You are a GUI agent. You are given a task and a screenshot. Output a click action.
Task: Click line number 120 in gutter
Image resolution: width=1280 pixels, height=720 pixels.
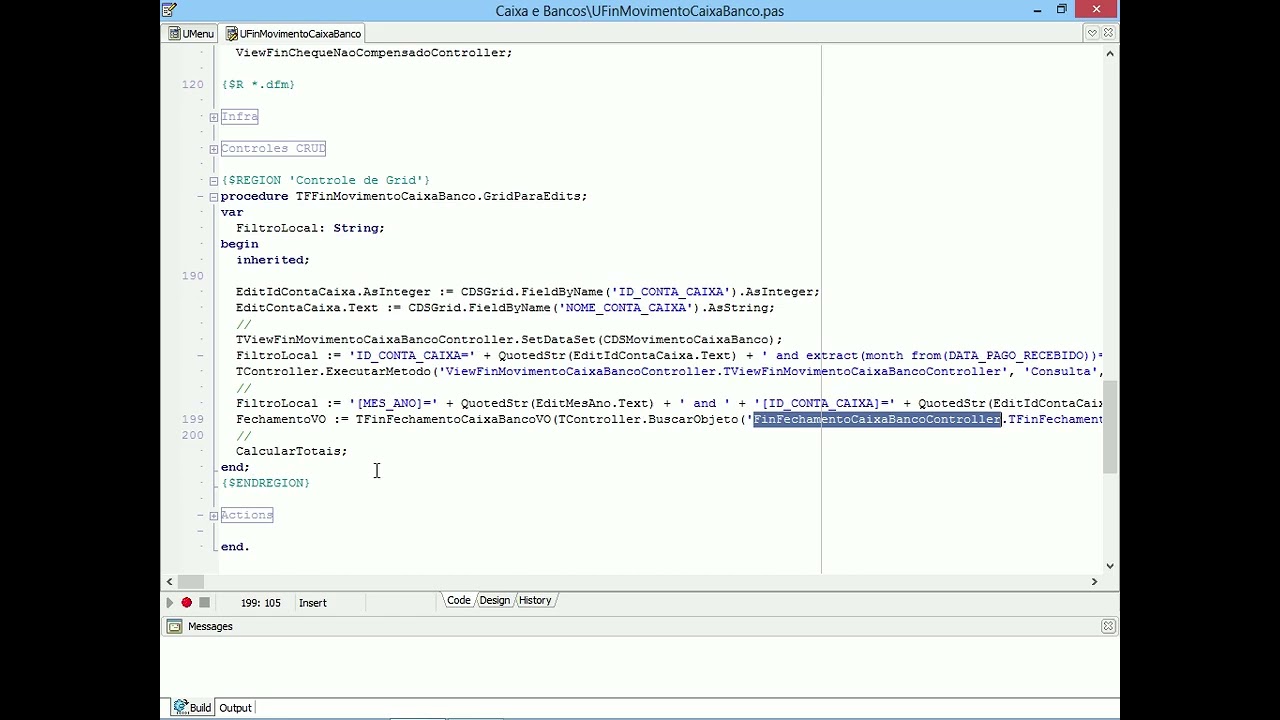point(192,84)
